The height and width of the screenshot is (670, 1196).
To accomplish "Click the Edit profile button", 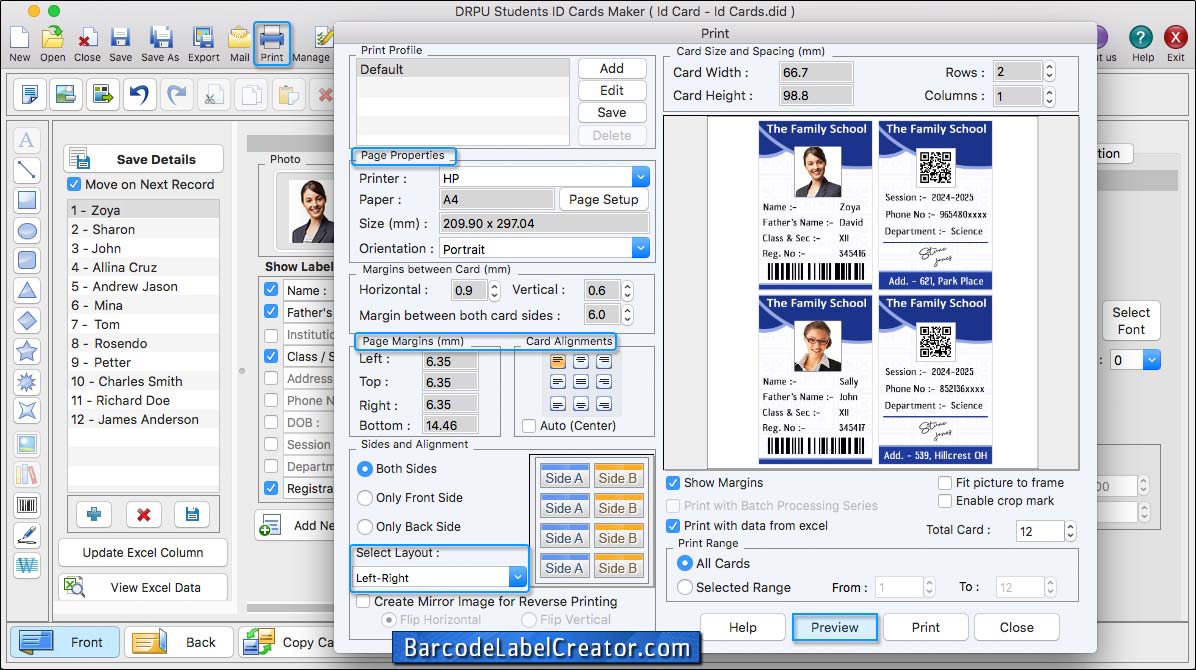I will click(x=612, y=90).
